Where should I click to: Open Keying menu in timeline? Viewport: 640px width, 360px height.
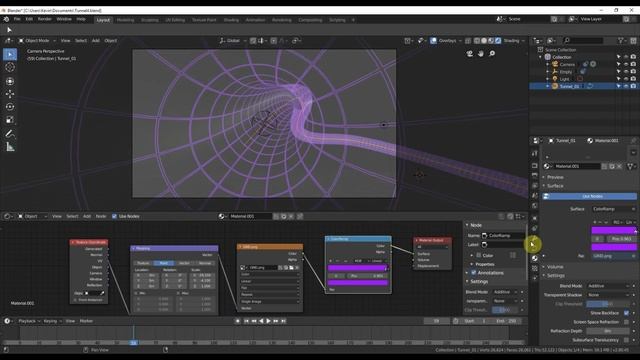(x=52, y=321)
